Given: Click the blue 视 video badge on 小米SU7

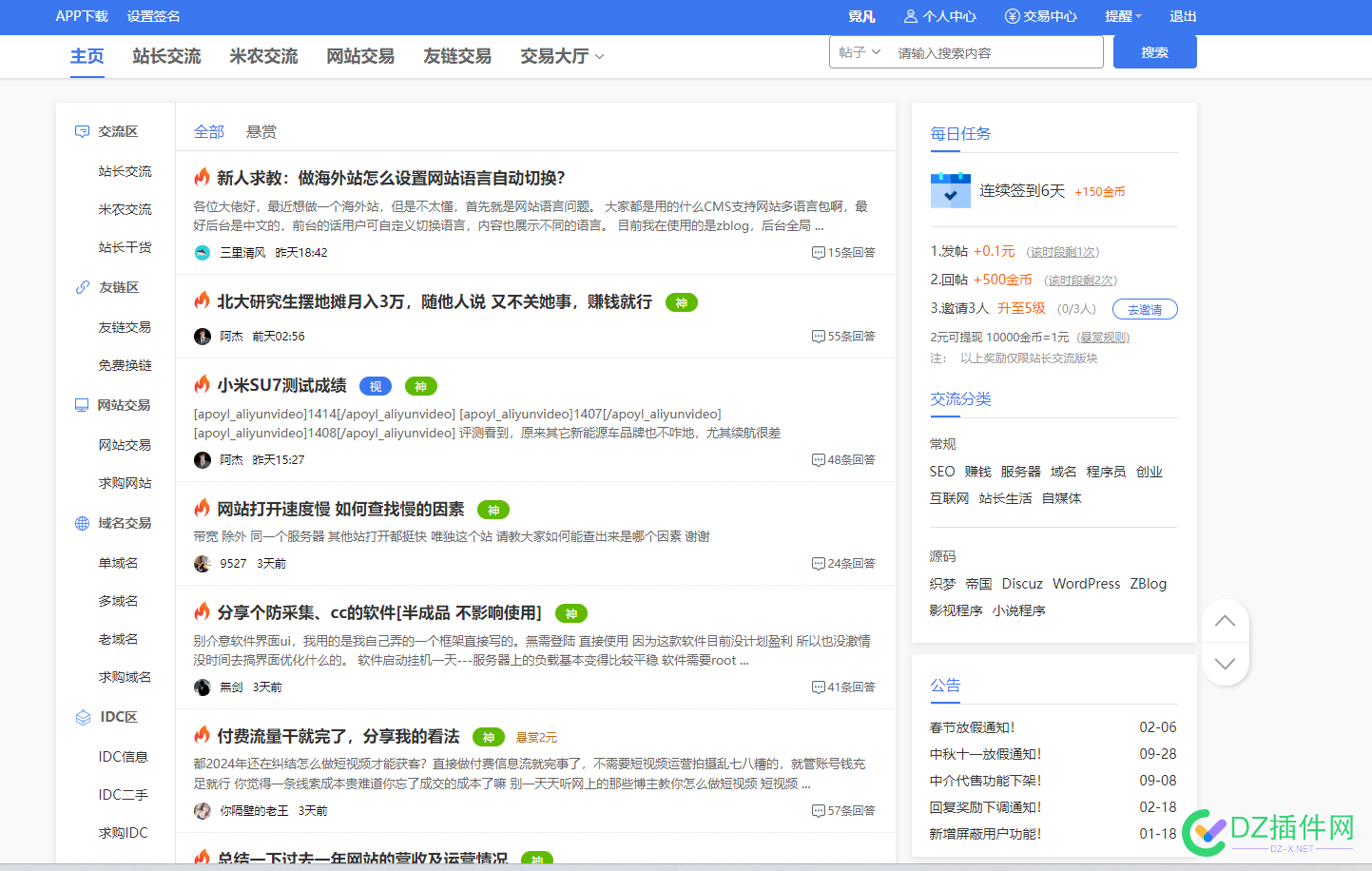Looking at the screenshot, I should 376,386.
